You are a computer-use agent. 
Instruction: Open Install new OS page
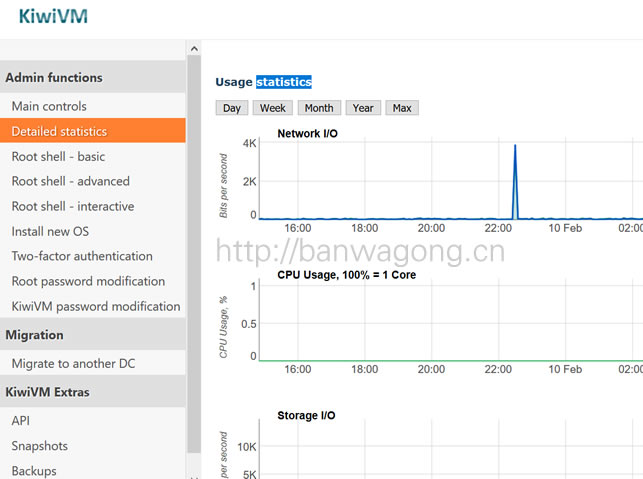pos(50,231)
